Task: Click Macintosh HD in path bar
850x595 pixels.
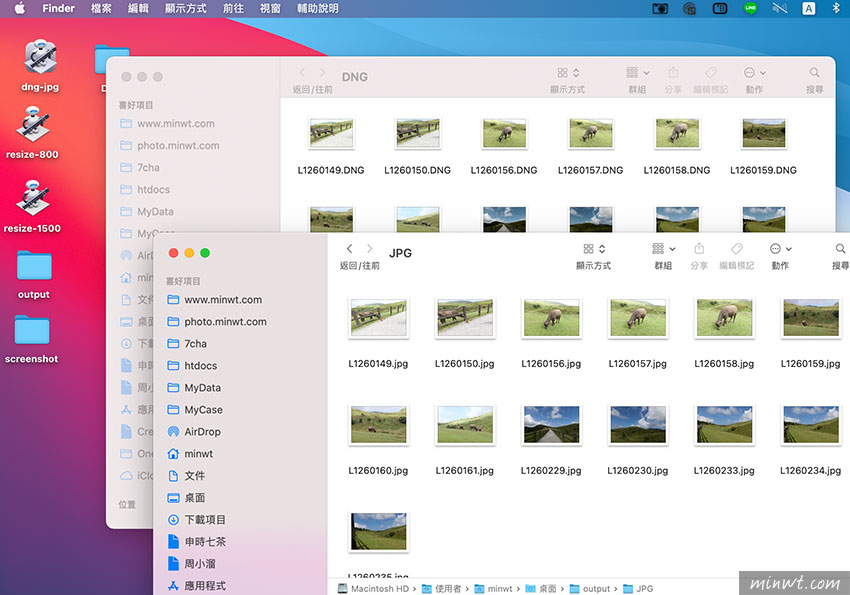Action: click(x=374, y=588)
